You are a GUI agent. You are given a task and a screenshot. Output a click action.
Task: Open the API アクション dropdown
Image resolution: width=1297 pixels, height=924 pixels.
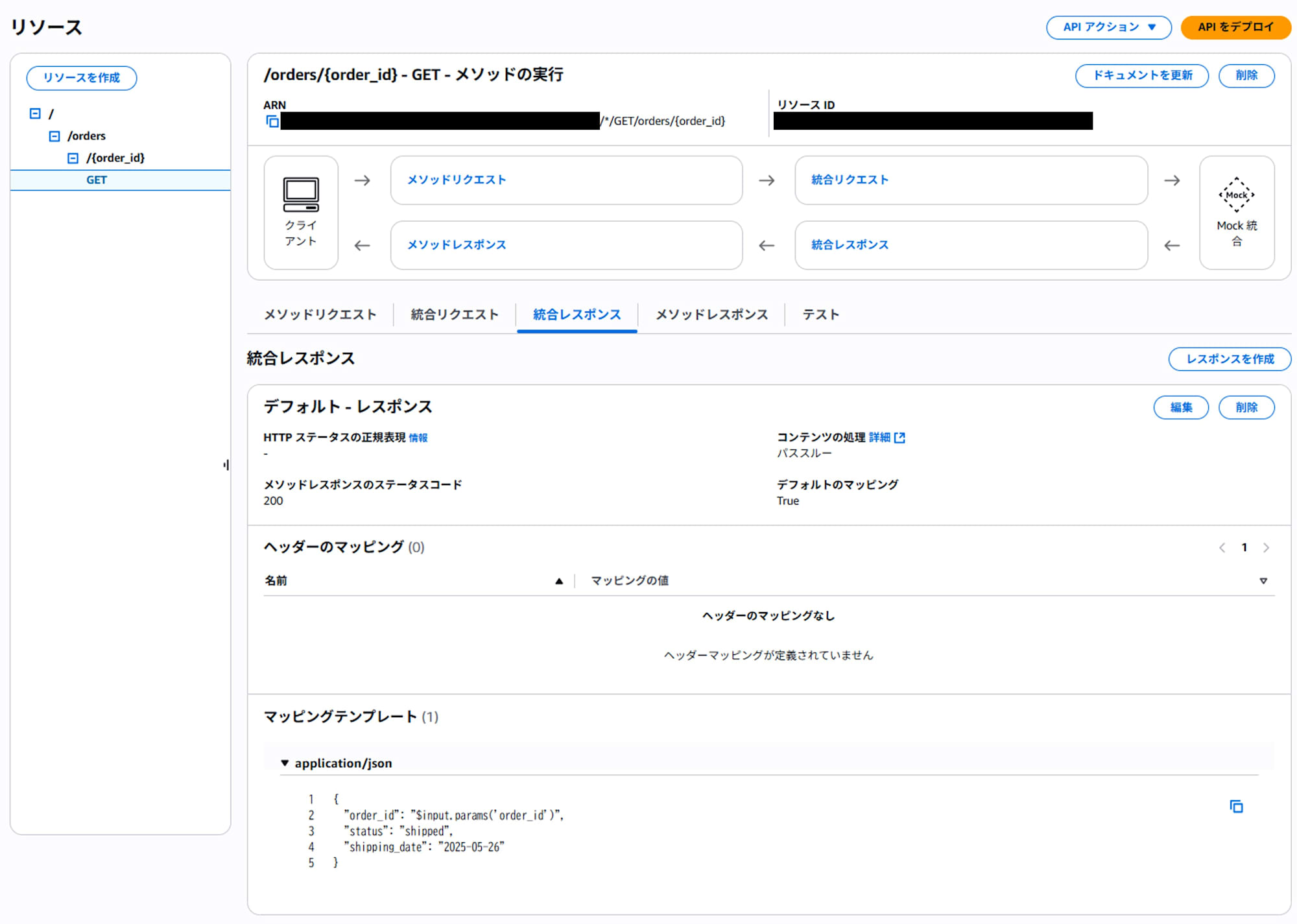[1108, 27]
